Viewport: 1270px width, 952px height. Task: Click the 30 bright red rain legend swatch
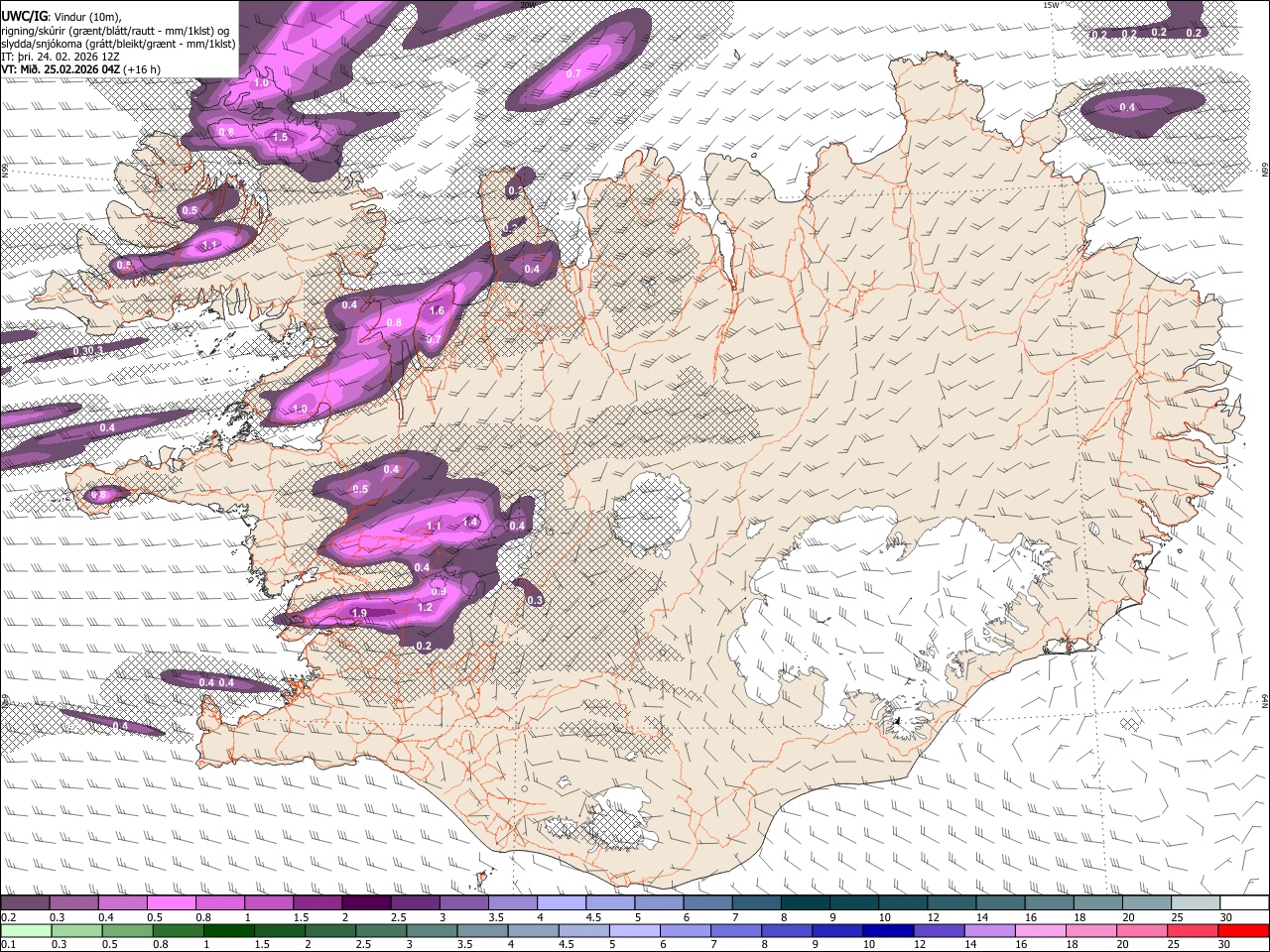tap(1245, 931)
